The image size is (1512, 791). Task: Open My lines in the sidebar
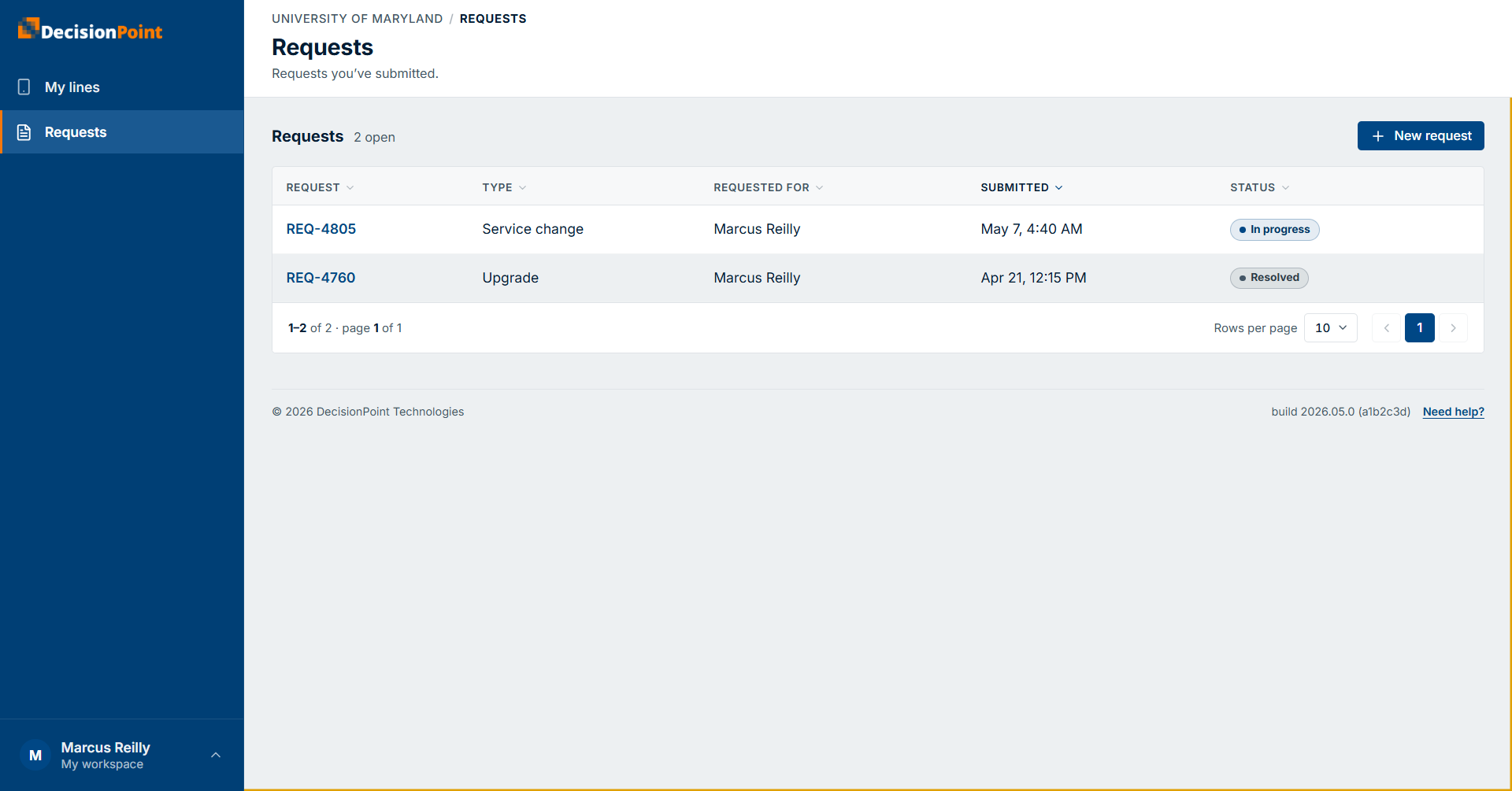(122, 87)
